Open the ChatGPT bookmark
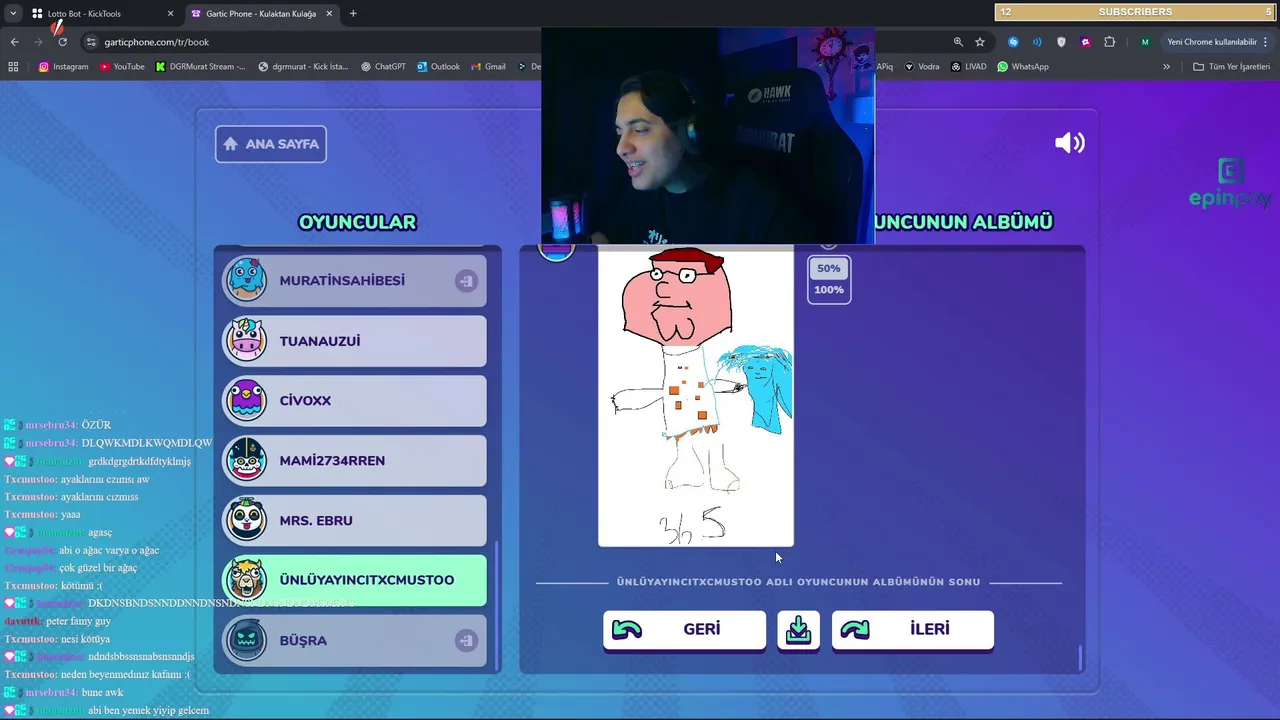The width and height of the screenshot is (1280, 720). 382,67
